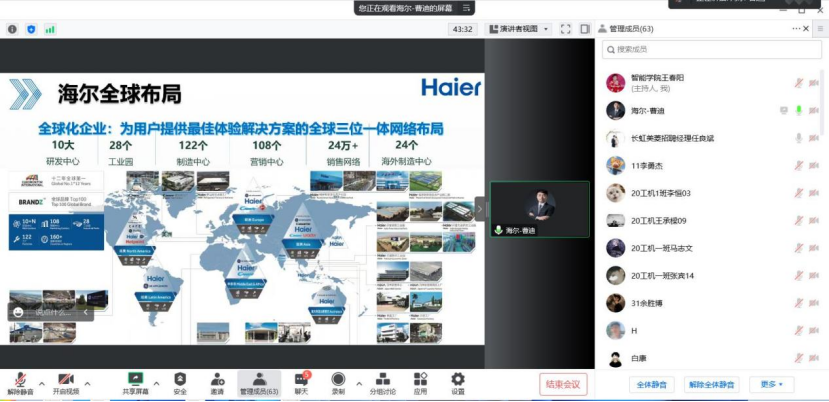
Task: Select the 海尔-曹迪 video thumbnail
Action: click(x=539, y=209)
